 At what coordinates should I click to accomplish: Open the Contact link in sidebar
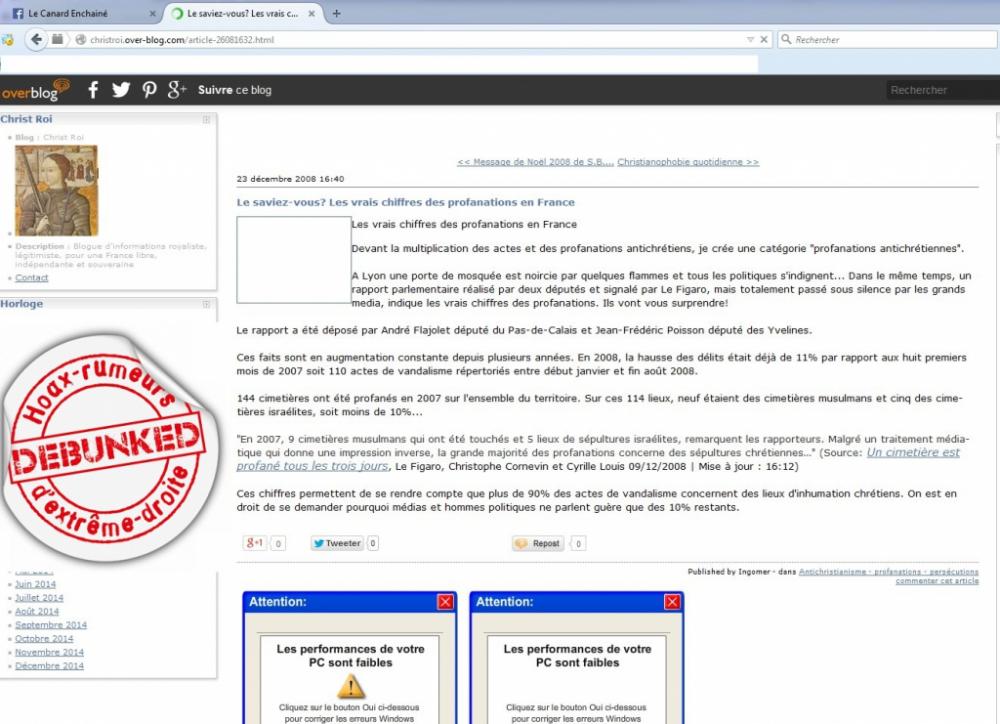point(31,277)
